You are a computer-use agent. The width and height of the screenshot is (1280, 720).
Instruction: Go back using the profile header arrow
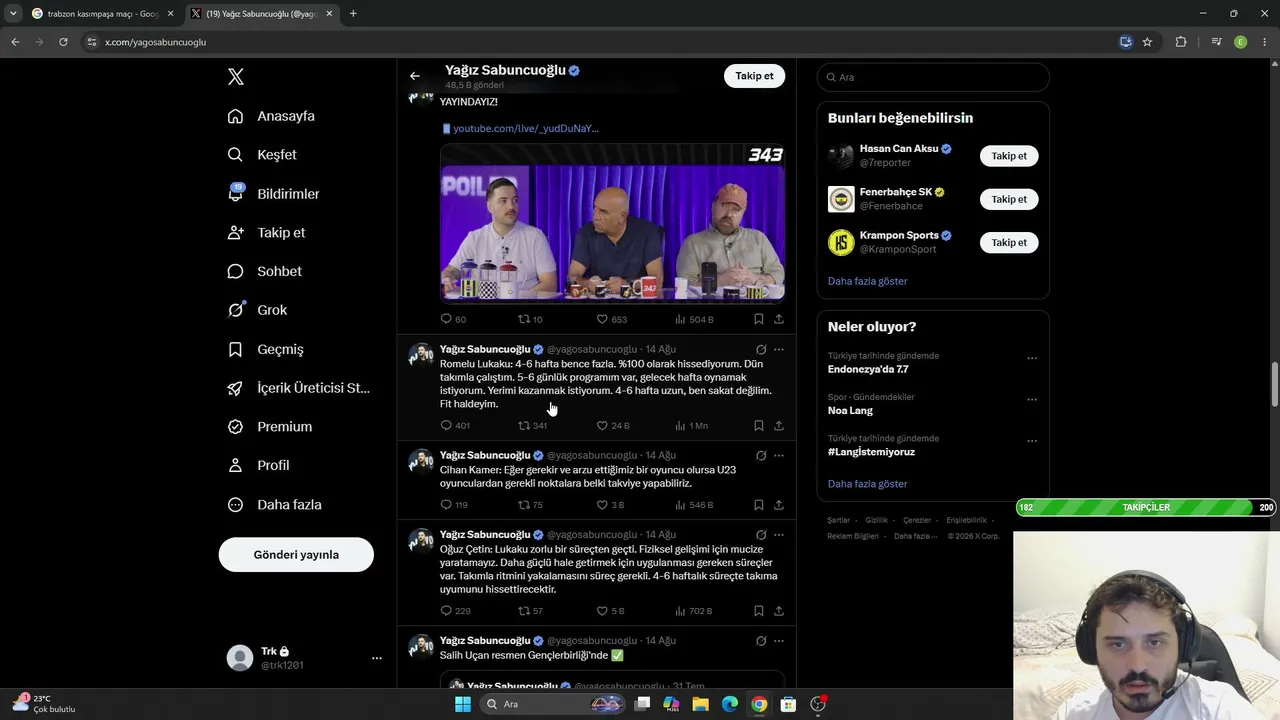(415, 76)
